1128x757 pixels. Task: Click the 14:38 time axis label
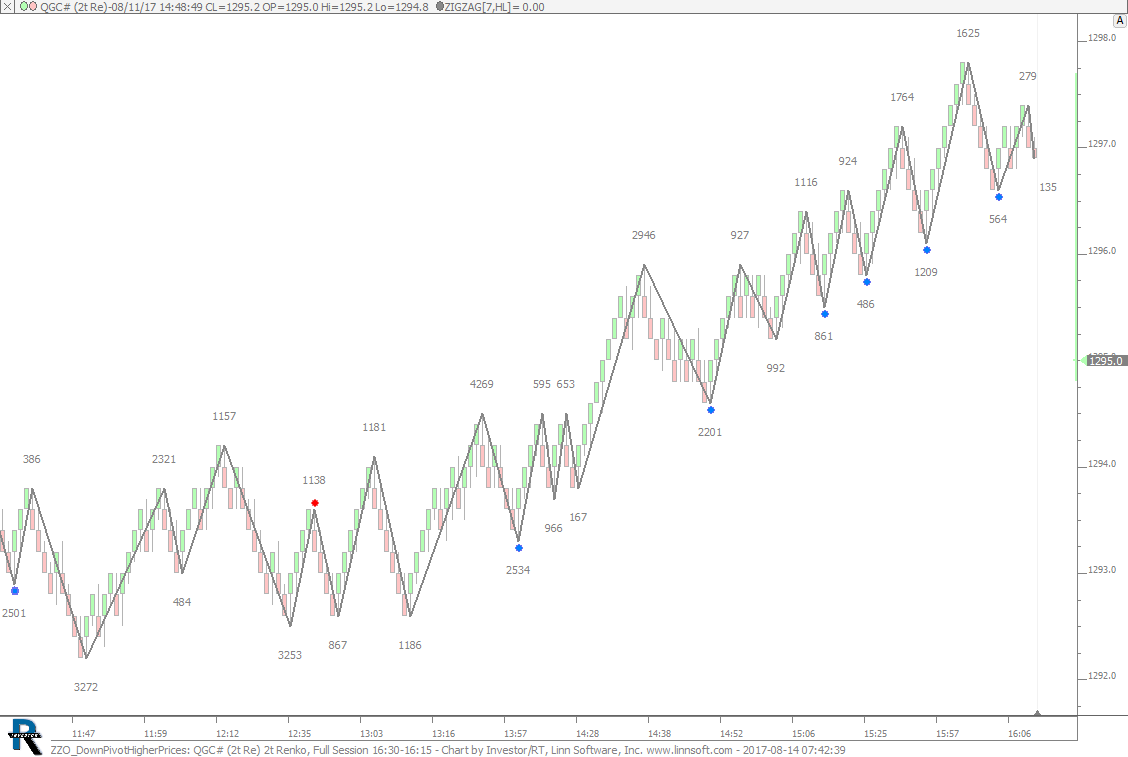pos(659,733)
